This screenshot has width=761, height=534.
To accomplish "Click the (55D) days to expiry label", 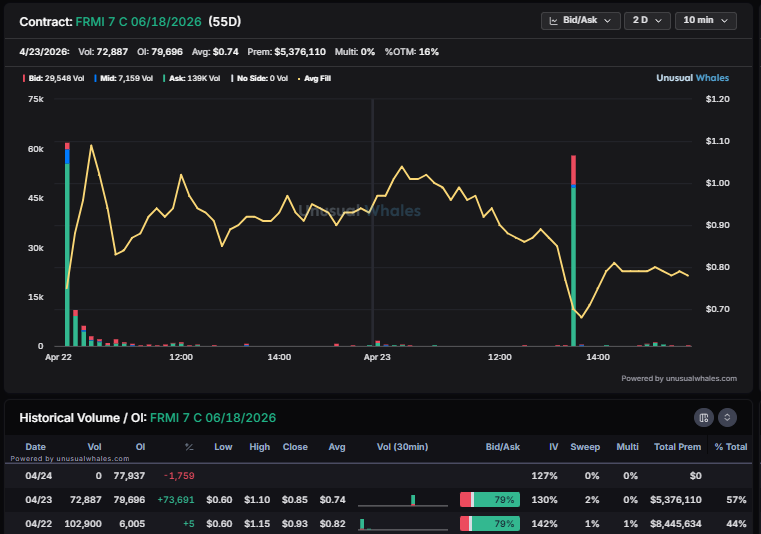I will [x=224, y=22].
